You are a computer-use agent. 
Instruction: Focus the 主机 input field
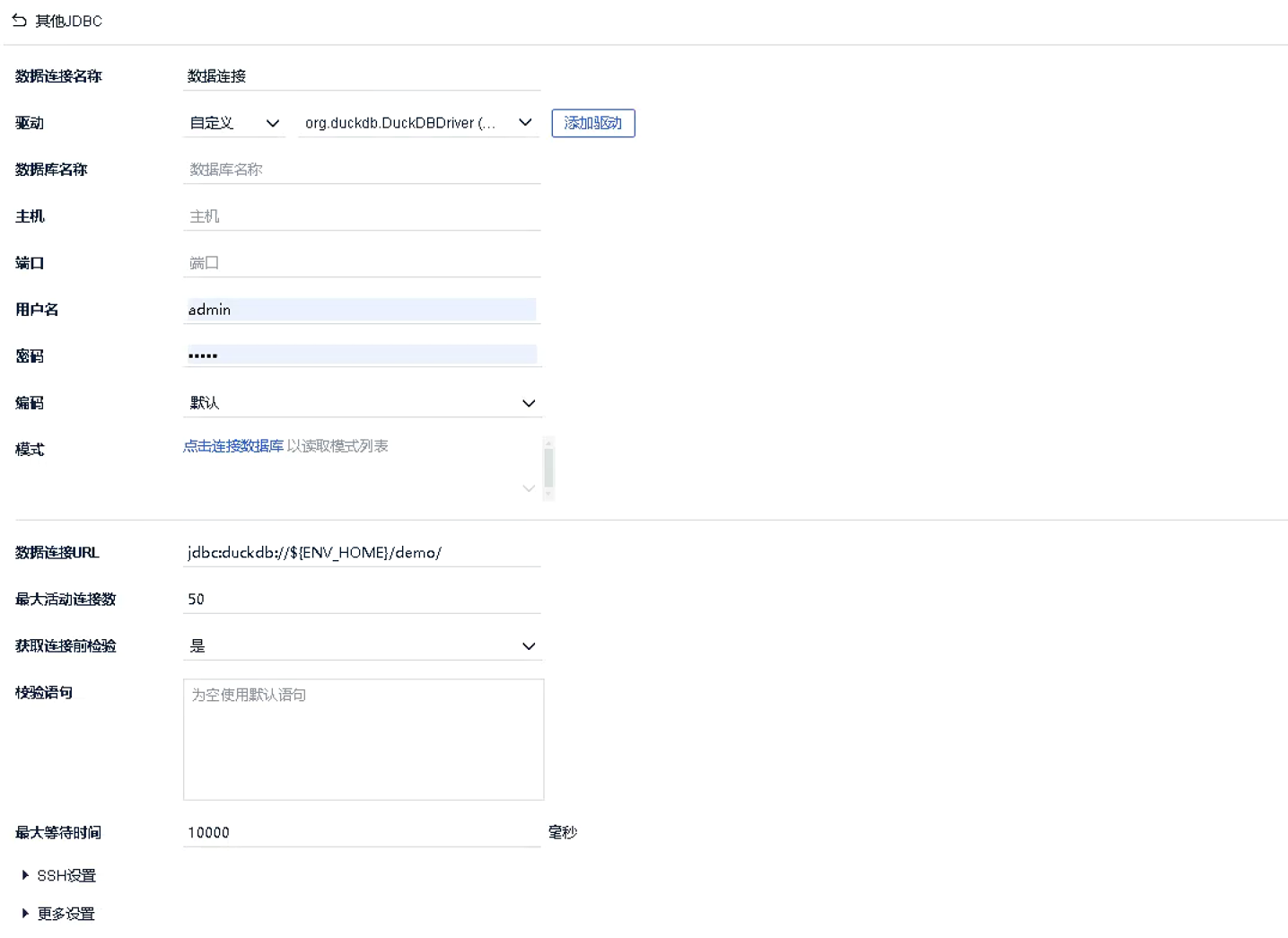tap(362, 216)
